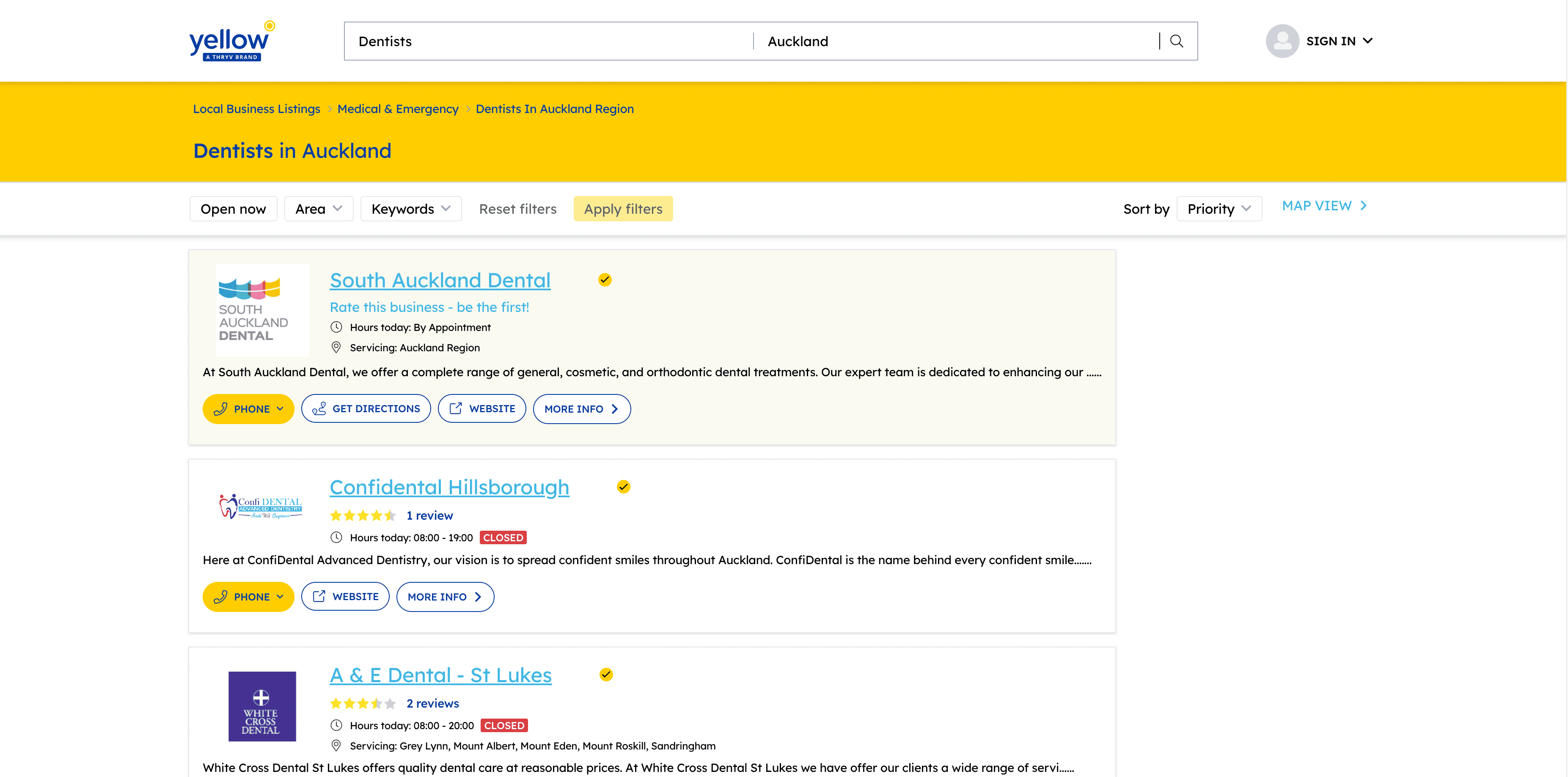Open the Keywords filter dropdown
1568x777 pixels.
coord(411,209)
